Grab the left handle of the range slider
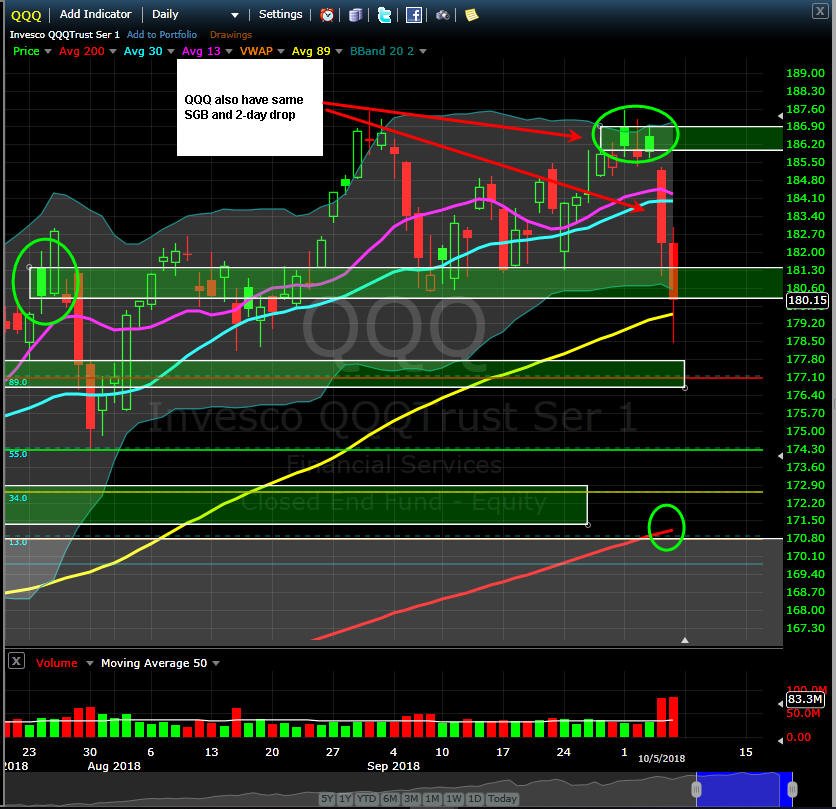This screenshot has height=809, width=836. pos(696,789)
